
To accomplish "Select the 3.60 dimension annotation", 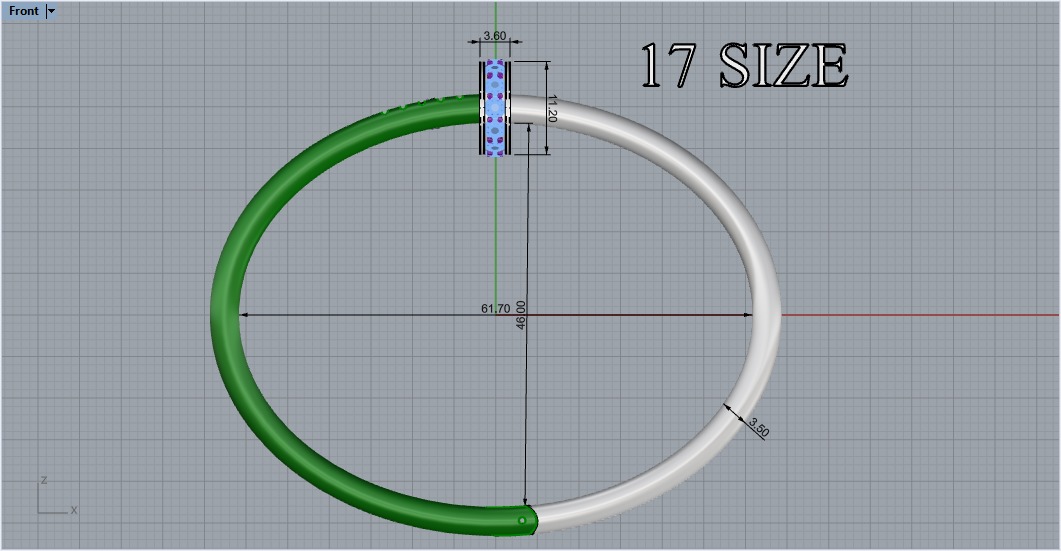I will click(495, 36).
